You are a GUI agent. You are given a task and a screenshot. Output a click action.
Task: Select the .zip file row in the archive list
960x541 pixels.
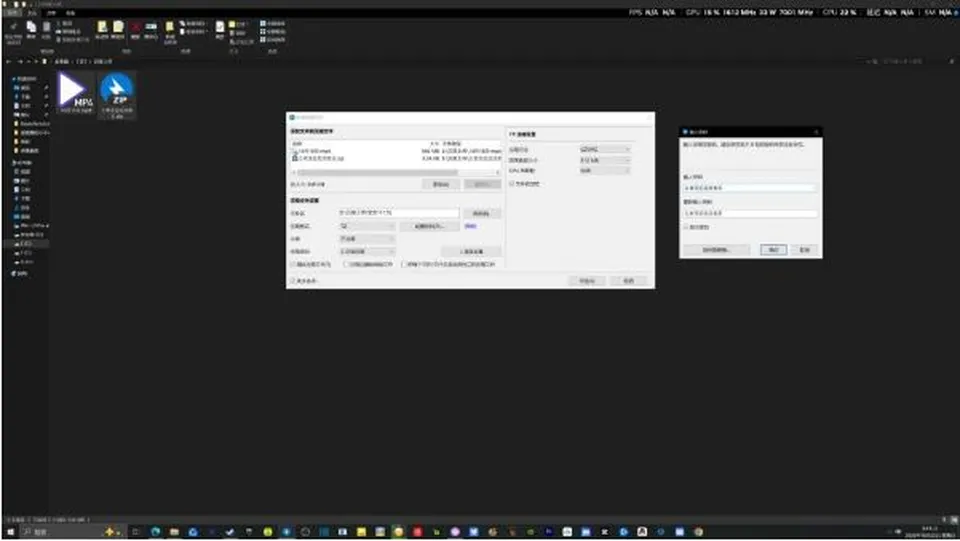[396, 158]
